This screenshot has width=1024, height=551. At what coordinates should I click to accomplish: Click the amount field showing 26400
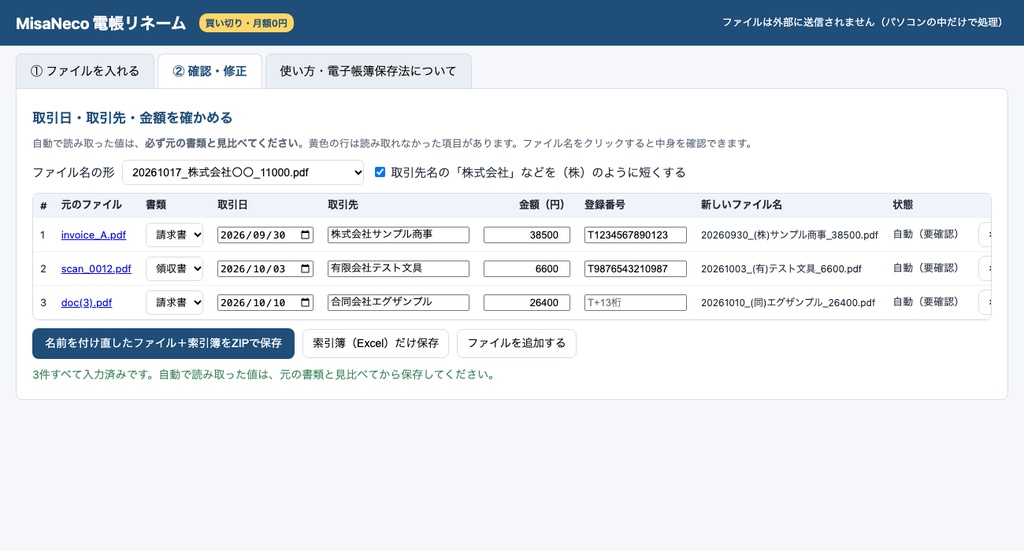click(526, 303)
